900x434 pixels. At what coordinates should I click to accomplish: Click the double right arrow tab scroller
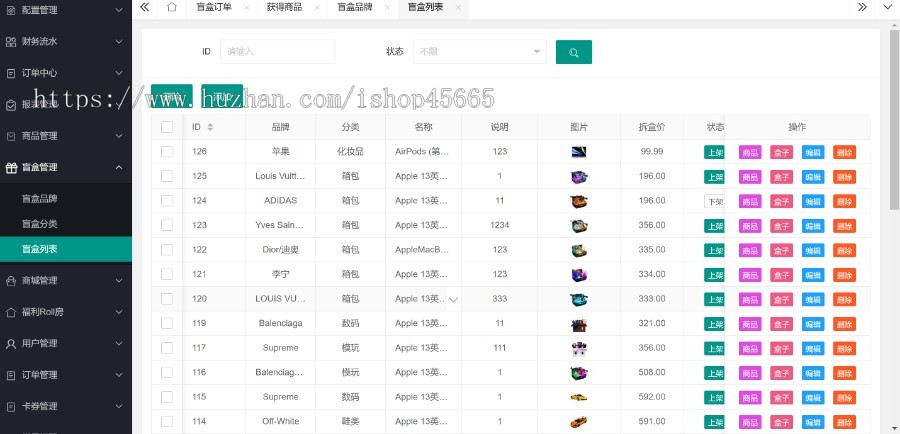click(862, 7)
